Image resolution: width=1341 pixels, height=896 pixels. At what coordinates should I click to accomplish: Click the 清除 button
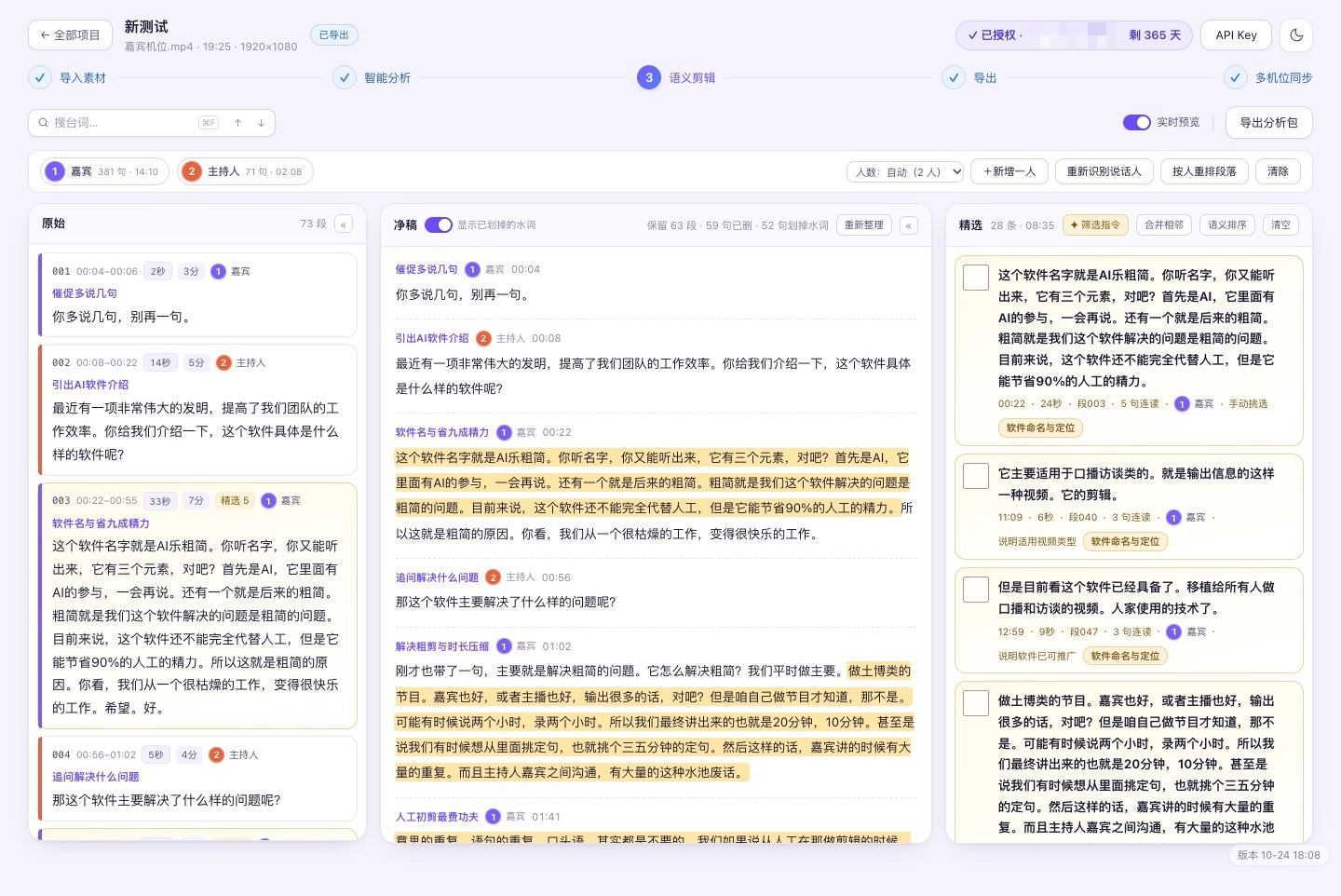point(1278,171)
